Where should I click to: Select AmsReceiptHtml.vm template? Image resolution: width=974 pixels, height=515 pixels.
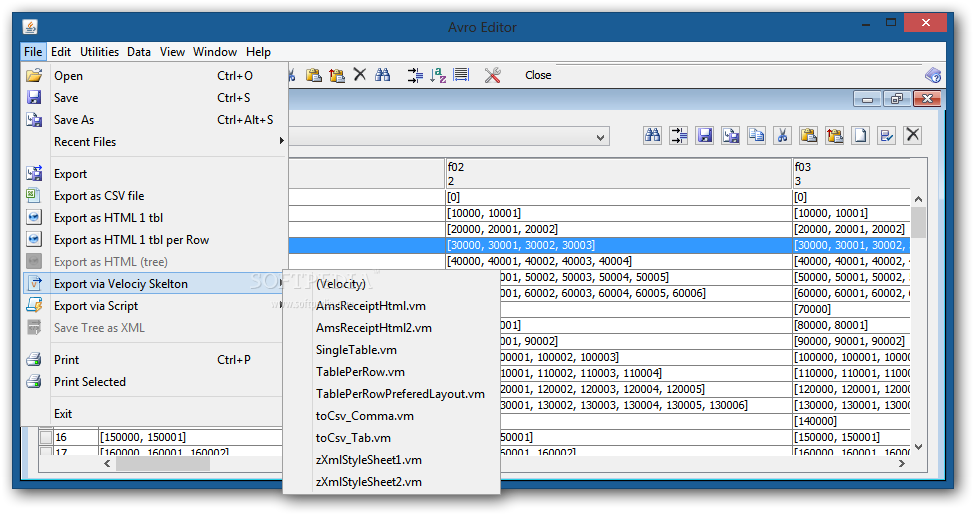click(391, 306)
